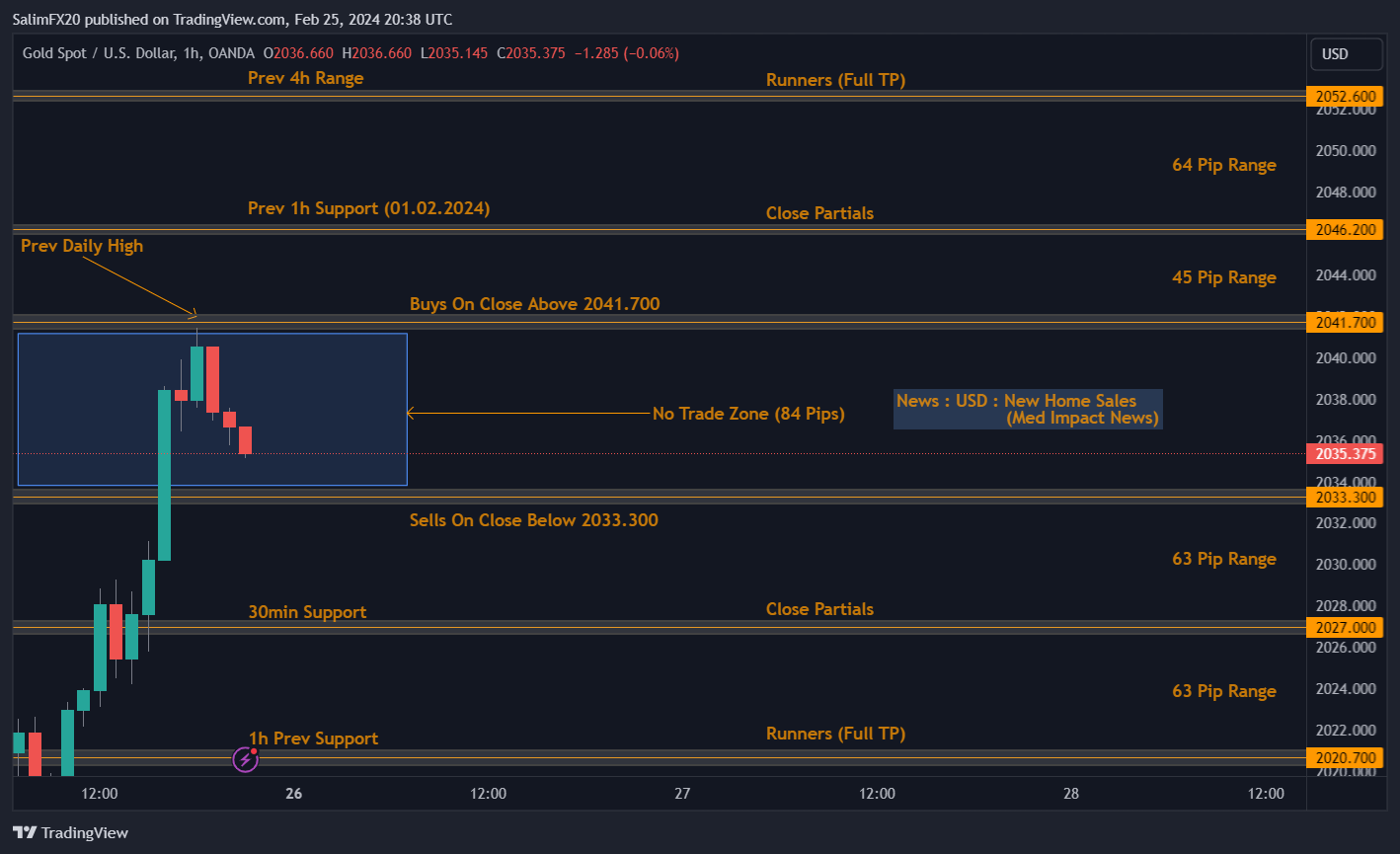This screenshot has height=854, width=1400.
Task: Click the '26' date on time axis
Action: click(293, 794)
